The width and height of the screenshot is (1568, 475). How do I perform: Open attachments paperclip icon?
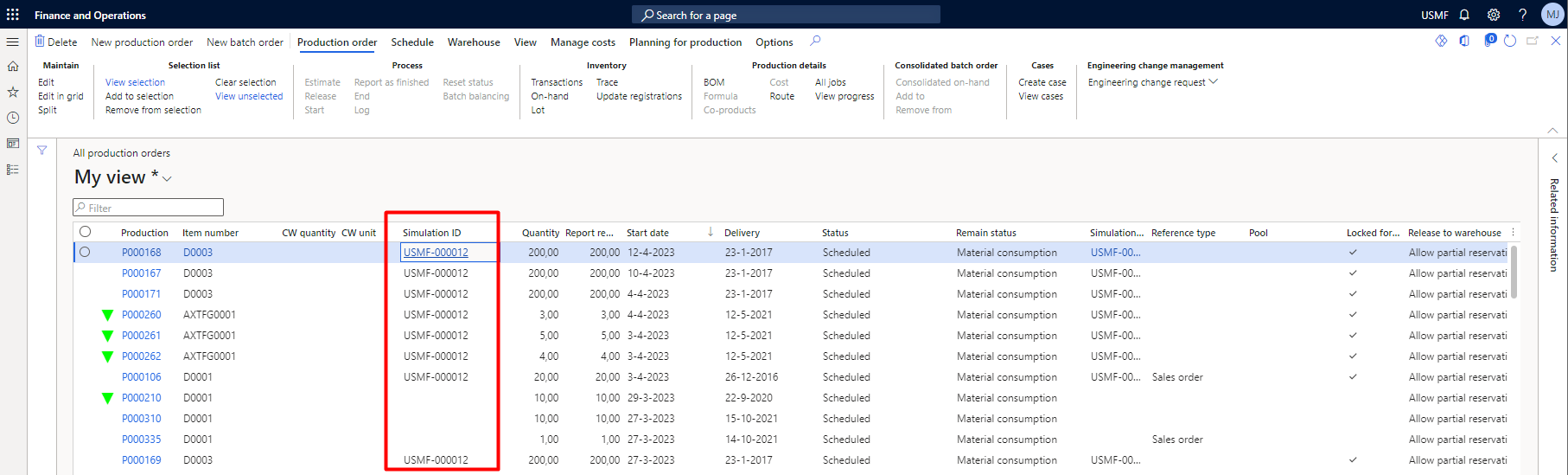tap(1489, 40)
